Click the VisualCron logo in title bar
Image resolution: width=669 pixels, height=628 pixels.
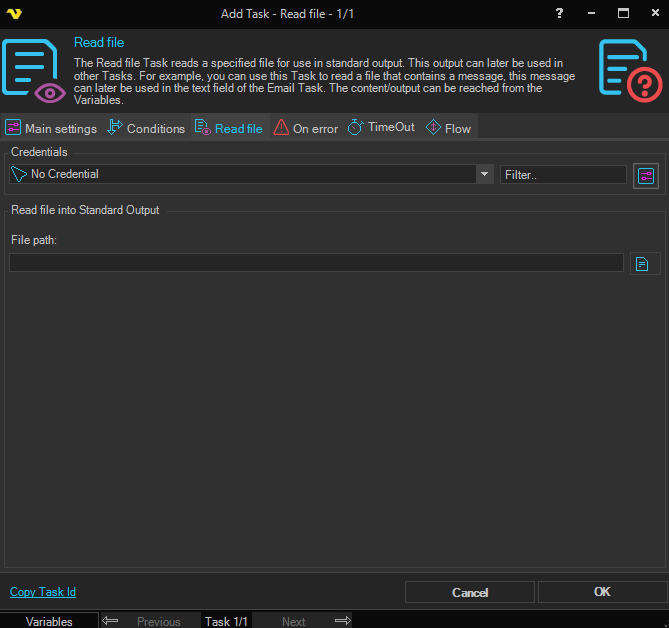tap(14, 13)
